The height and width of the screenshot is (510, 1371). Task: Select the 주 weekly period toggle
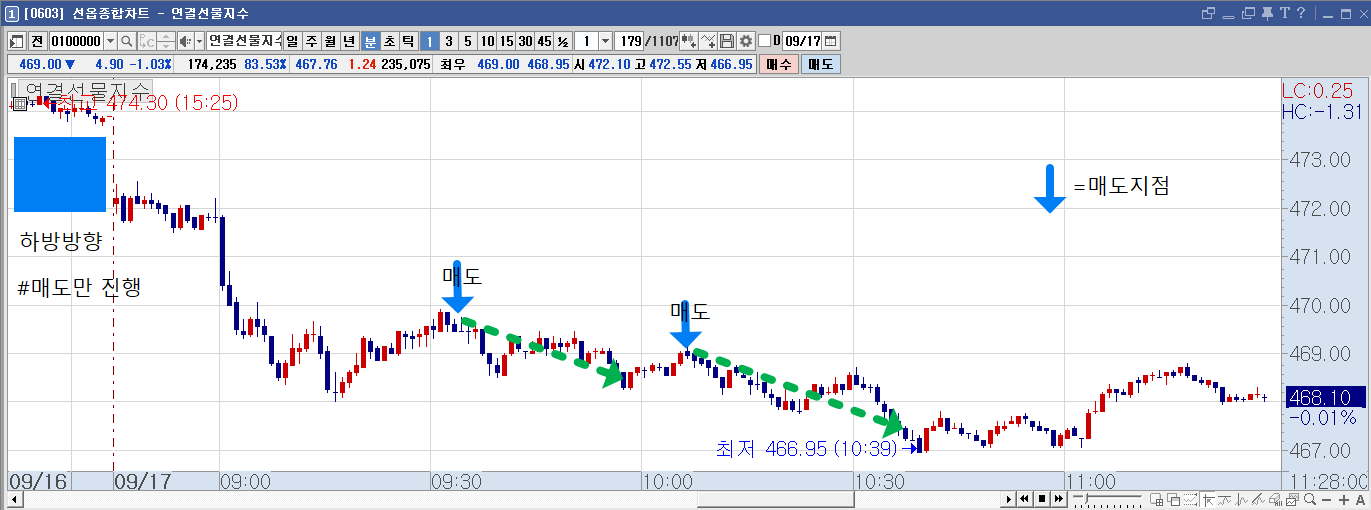[x=312, y=41]
